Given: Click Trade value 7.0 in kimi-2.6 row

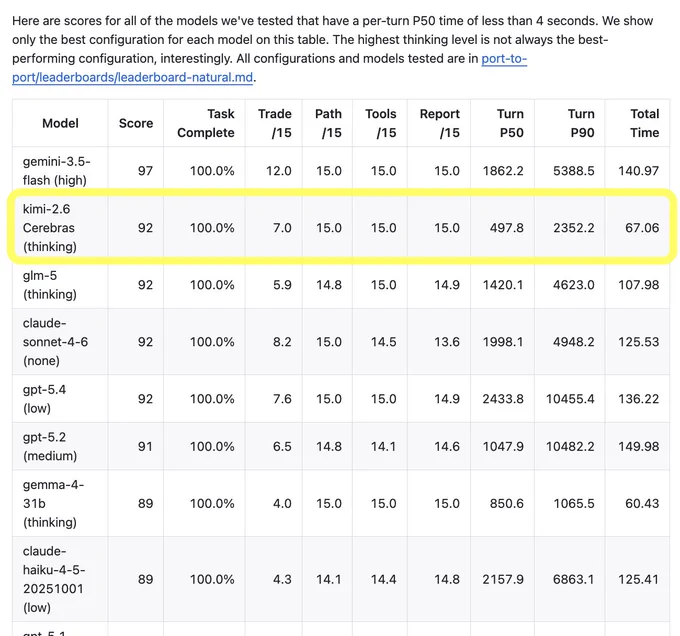Looking at the screenshot, I should [x=282, y=228].
